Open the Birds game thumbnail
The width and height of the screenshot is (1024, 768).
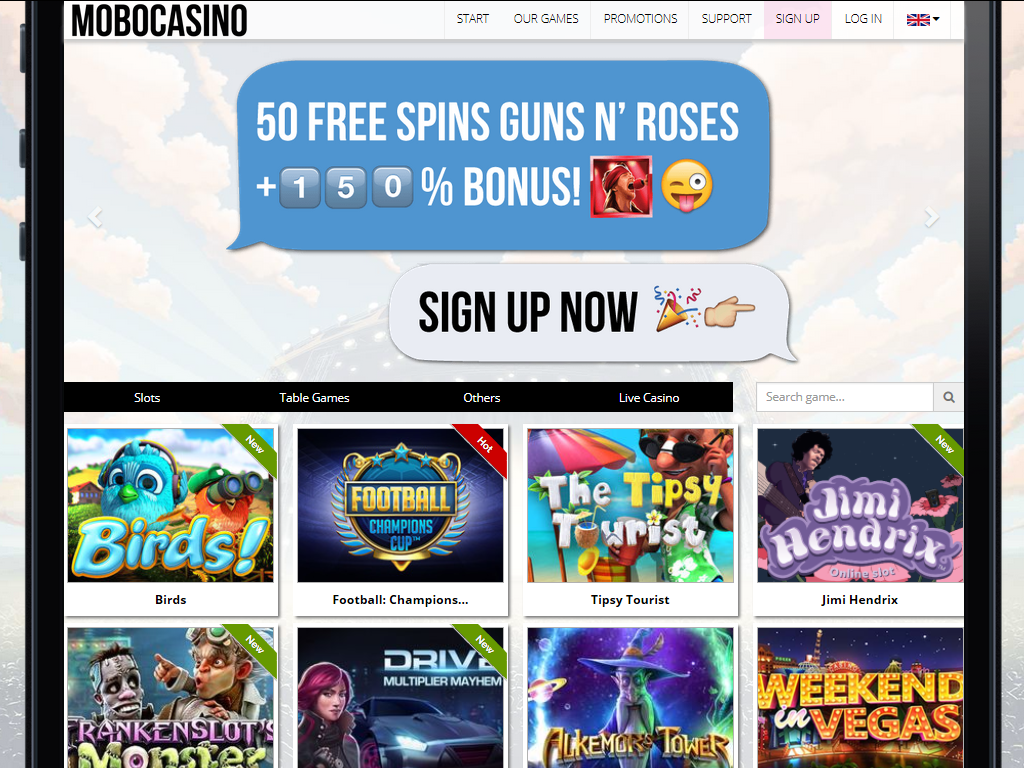pos(170,505)
